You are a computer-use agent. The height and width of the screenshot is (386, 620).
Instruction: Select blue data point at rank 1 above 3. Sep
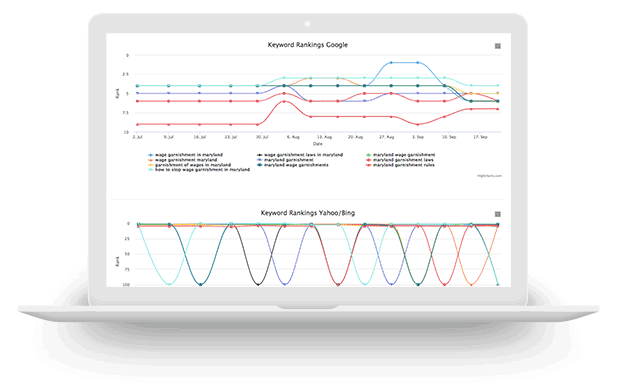(x=418, y=62)
